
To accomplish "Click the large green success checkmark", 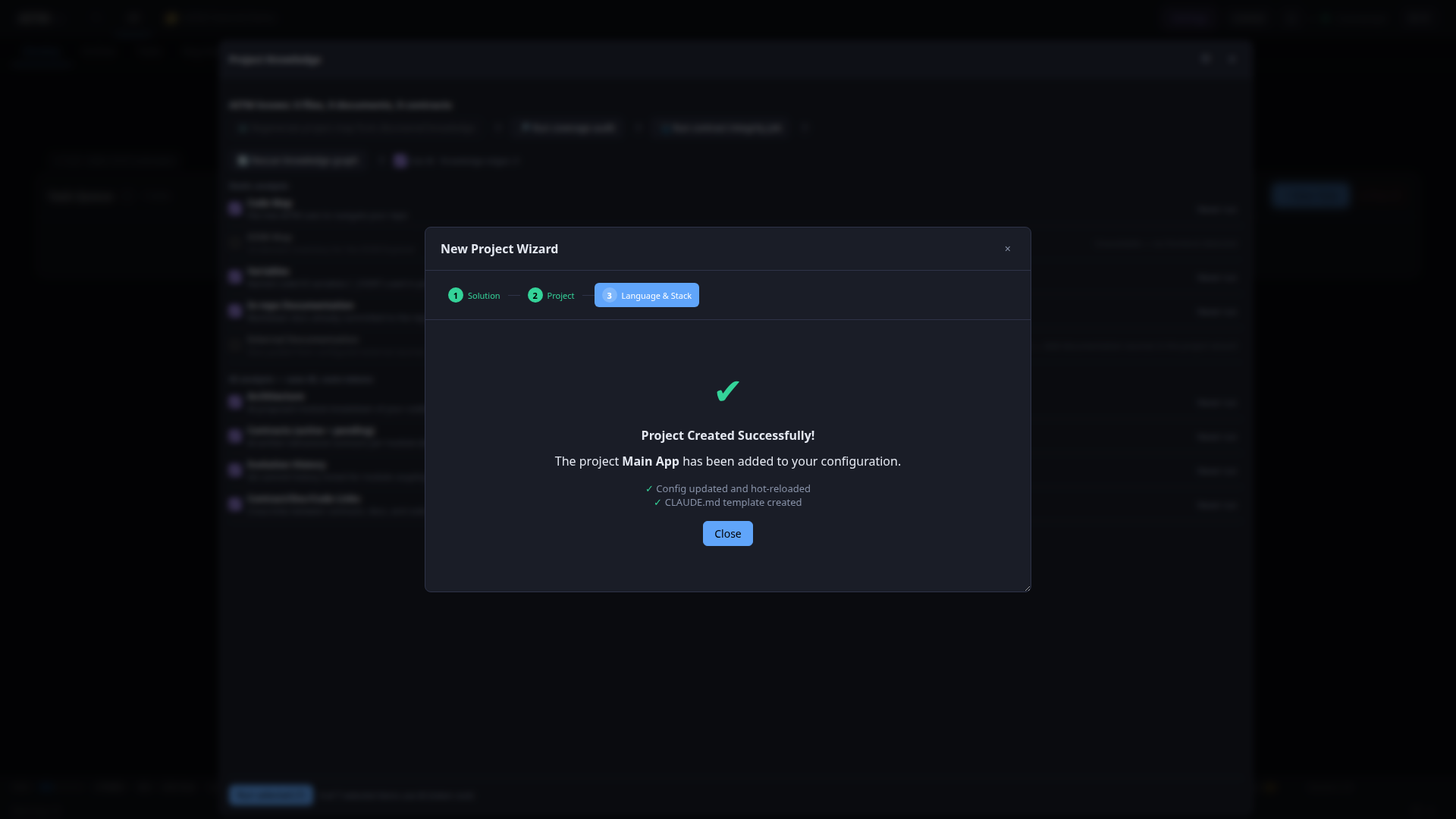I will point(727,391).
